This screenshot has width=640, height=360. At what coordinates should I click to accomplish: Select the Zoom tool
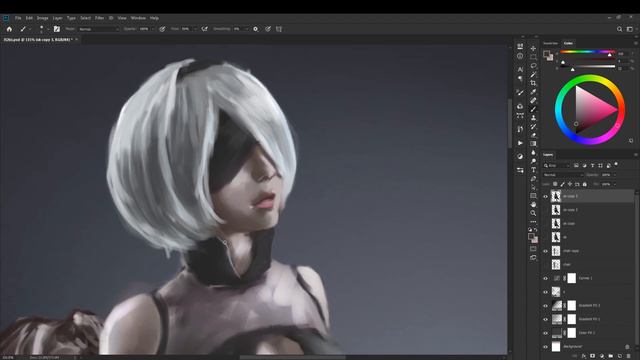coord(533,213)
